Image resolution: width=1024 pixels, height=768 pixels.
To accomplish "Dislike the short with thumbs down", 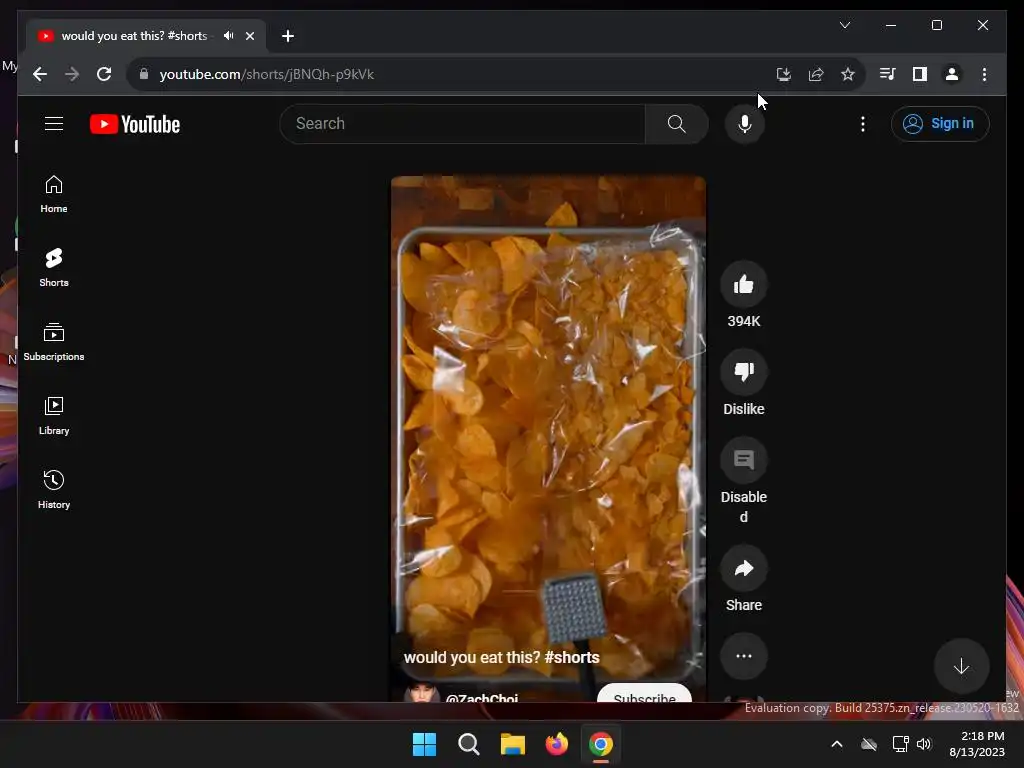I will pyautogui.click(x=743, y=372).
